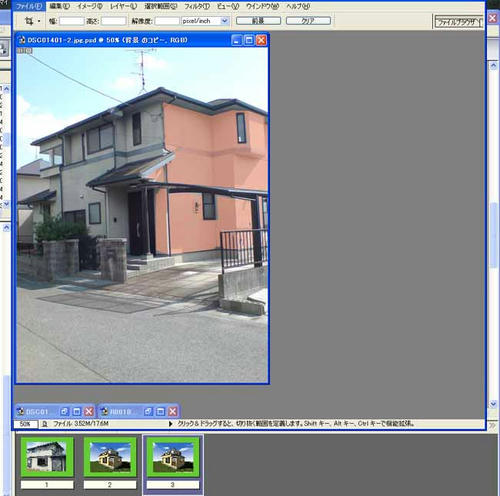Screen dimensions: 500x496
Task: Open the 編集(E) menu
Action: 60,6
